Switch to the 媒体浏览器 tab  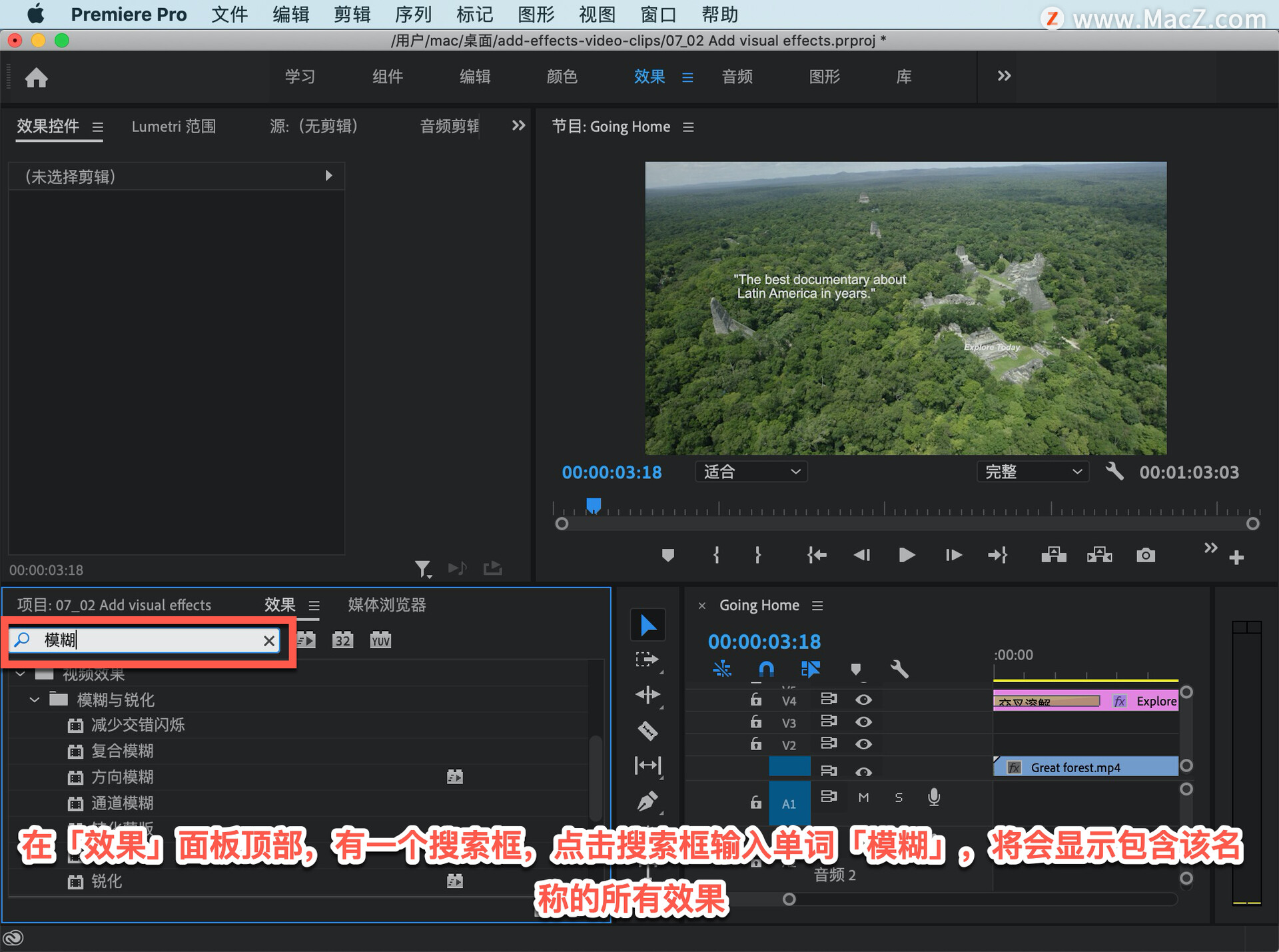[x=386, y=605]
